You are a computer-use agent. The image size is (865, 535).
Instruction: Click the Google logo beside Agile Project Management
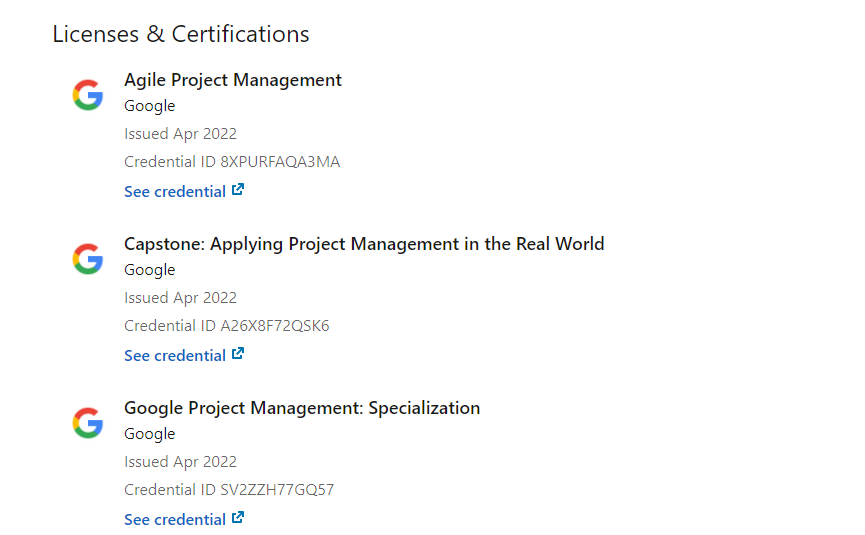(88, 95)
